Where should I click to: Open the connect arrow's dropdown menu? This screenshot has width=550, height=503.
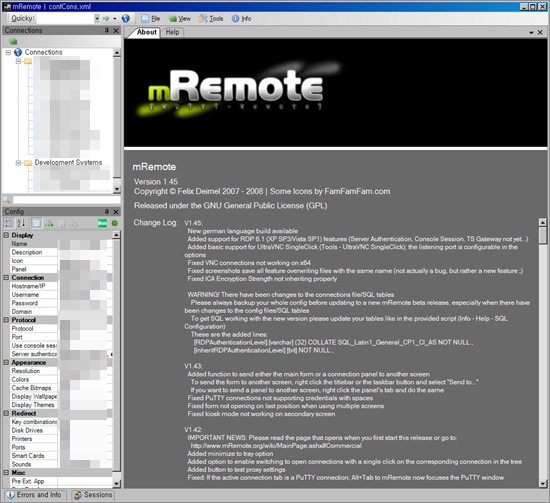pos(115,19)
